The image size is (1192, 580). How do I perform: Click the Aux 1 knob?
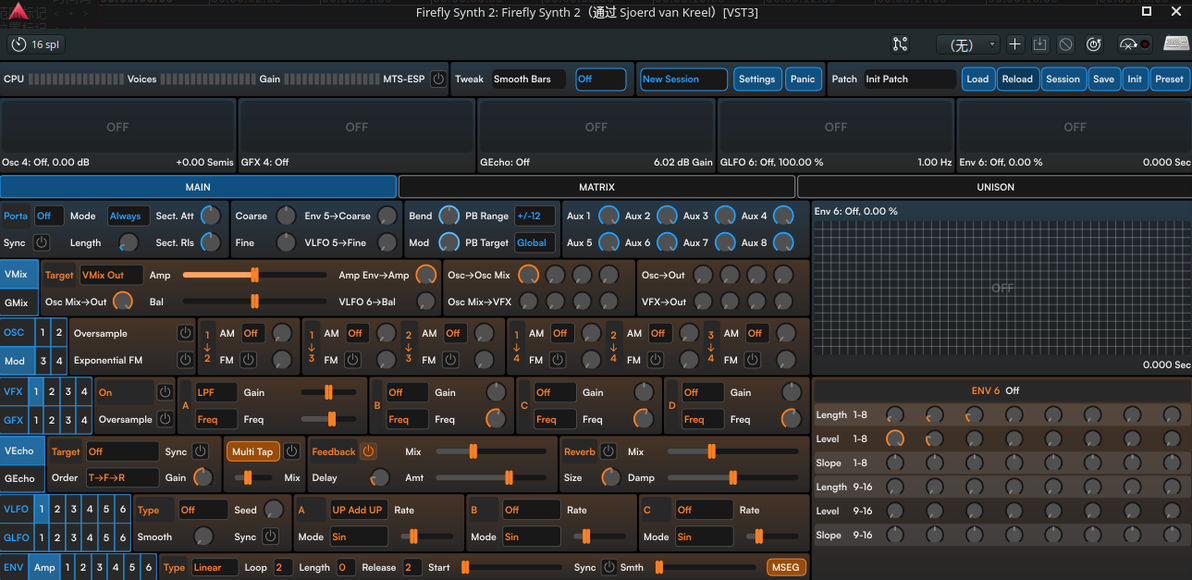click(x=609, y=216)
